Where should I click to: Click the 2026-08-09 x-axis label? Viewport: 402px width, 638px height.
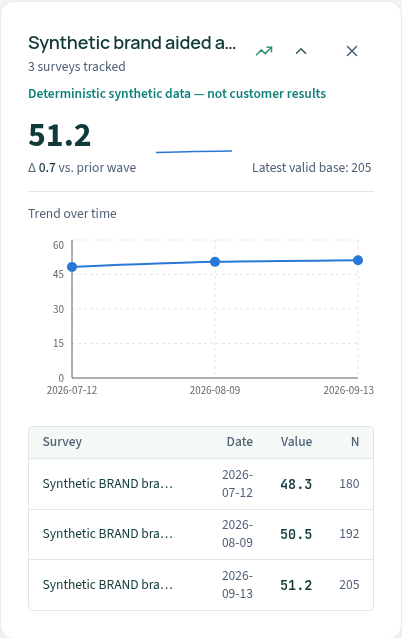tap(215, 390)
